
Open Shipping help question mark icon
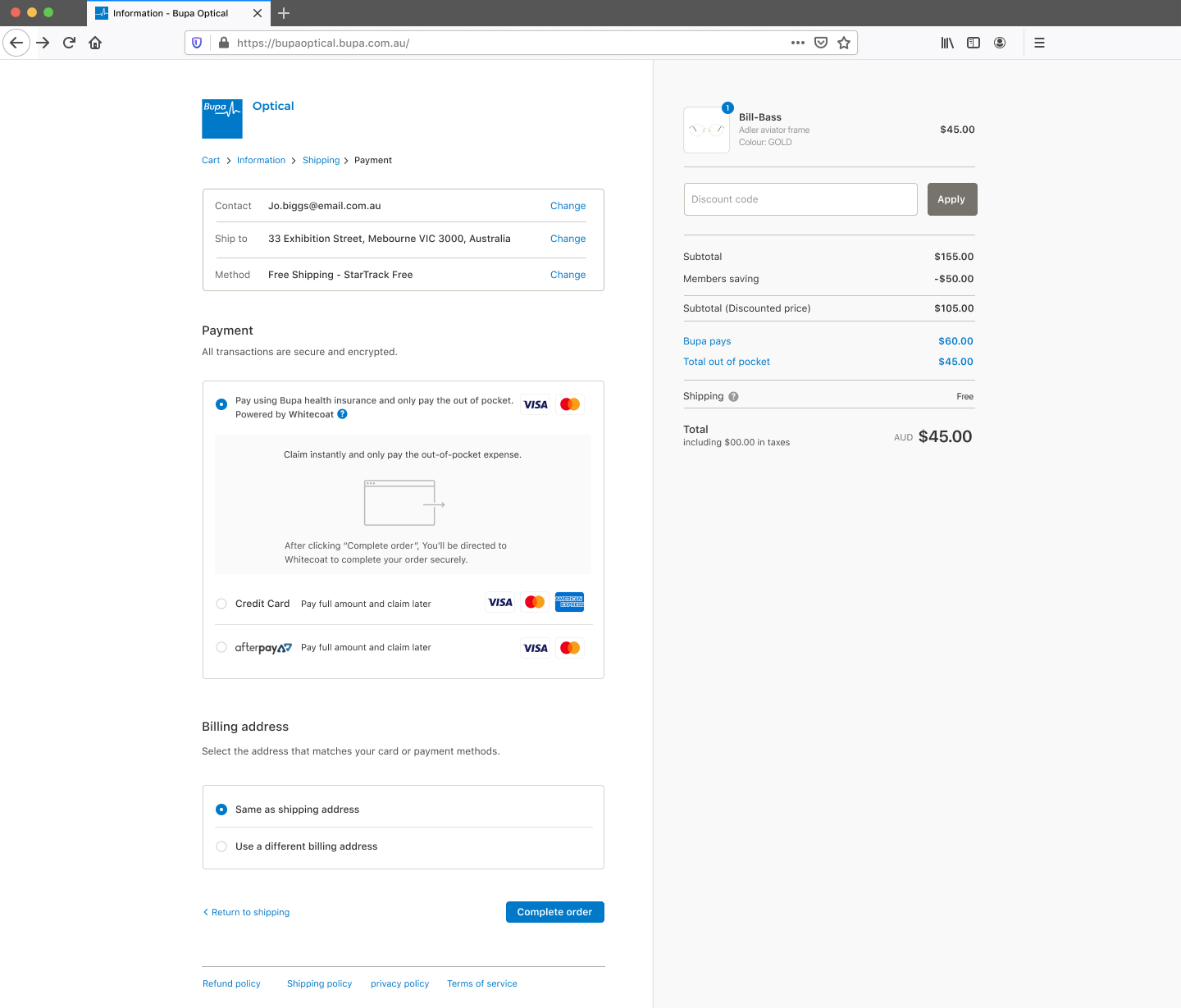click(733, 396)
